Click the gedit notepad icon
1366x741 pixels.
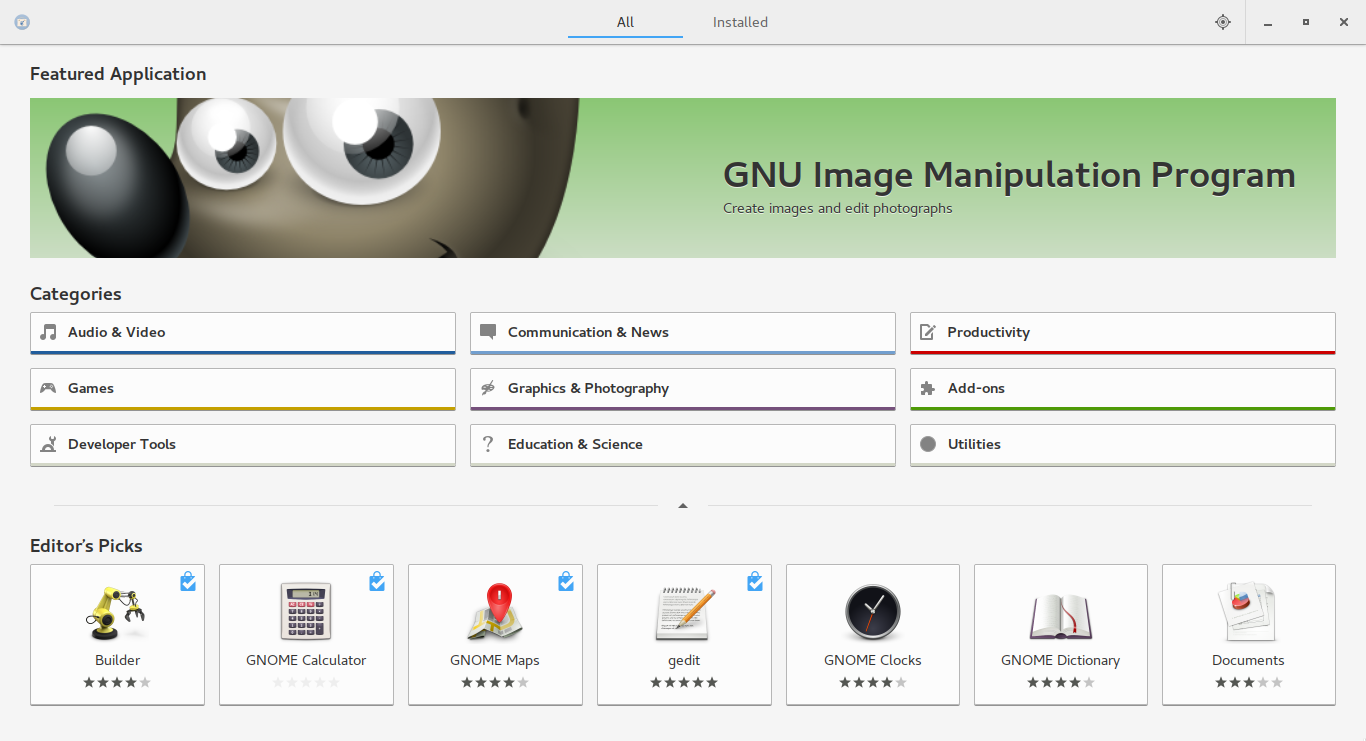click(x=685, y=612)
